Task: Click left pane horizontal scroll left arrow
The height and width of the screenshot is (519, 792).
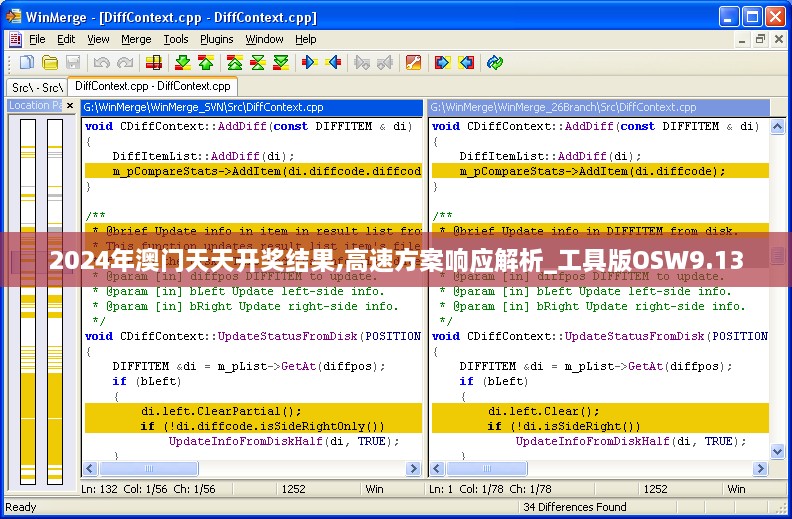Action: click(x=90, y=469)
